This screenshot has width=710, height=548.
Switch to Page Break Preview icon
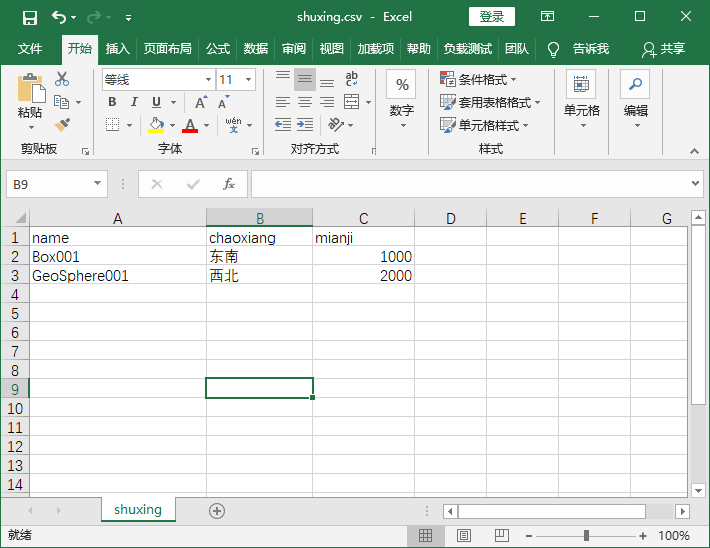(501, 536)
